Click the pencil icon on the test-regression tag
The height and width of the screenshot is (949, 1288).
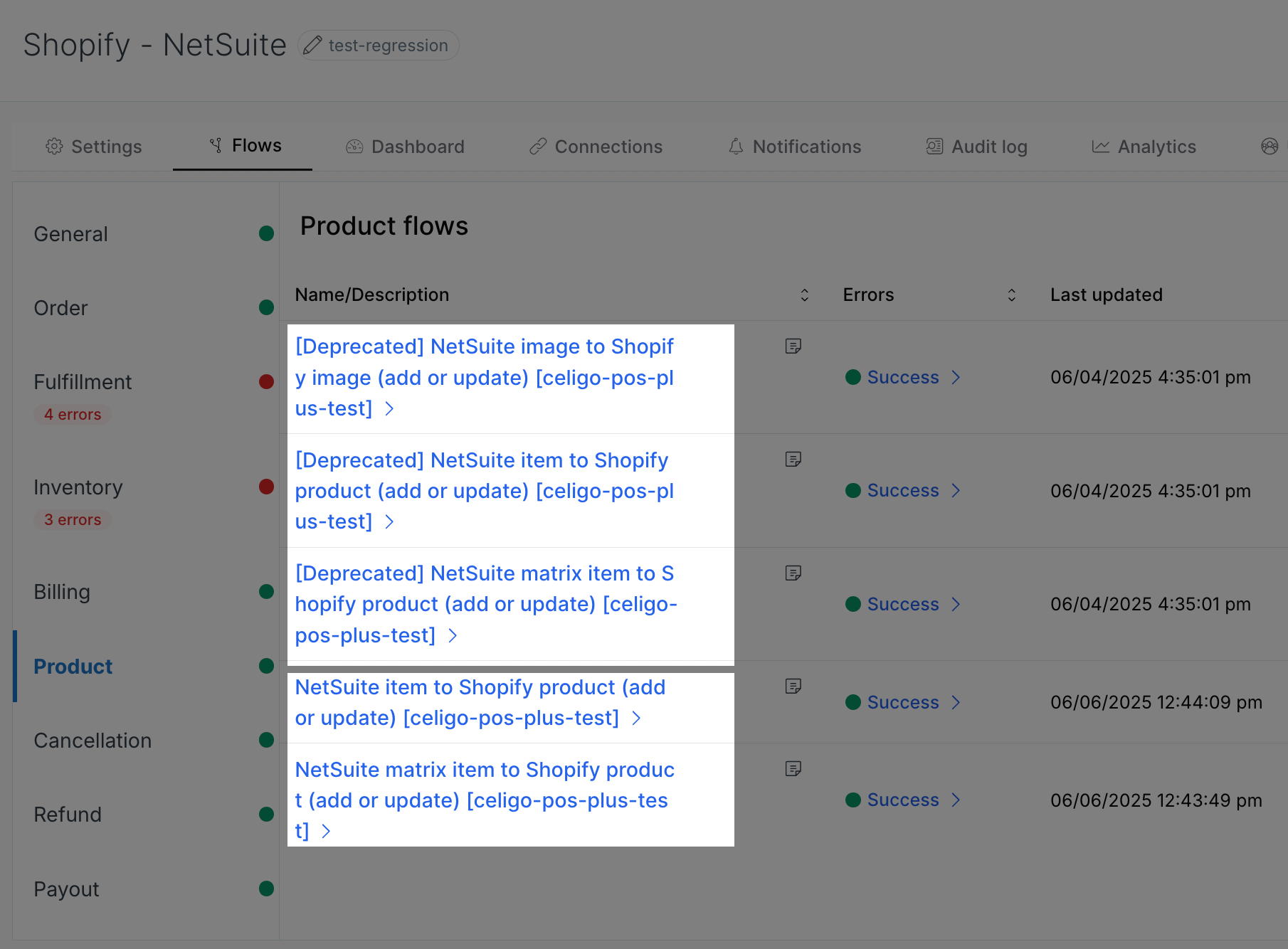[x=312, y=45]
